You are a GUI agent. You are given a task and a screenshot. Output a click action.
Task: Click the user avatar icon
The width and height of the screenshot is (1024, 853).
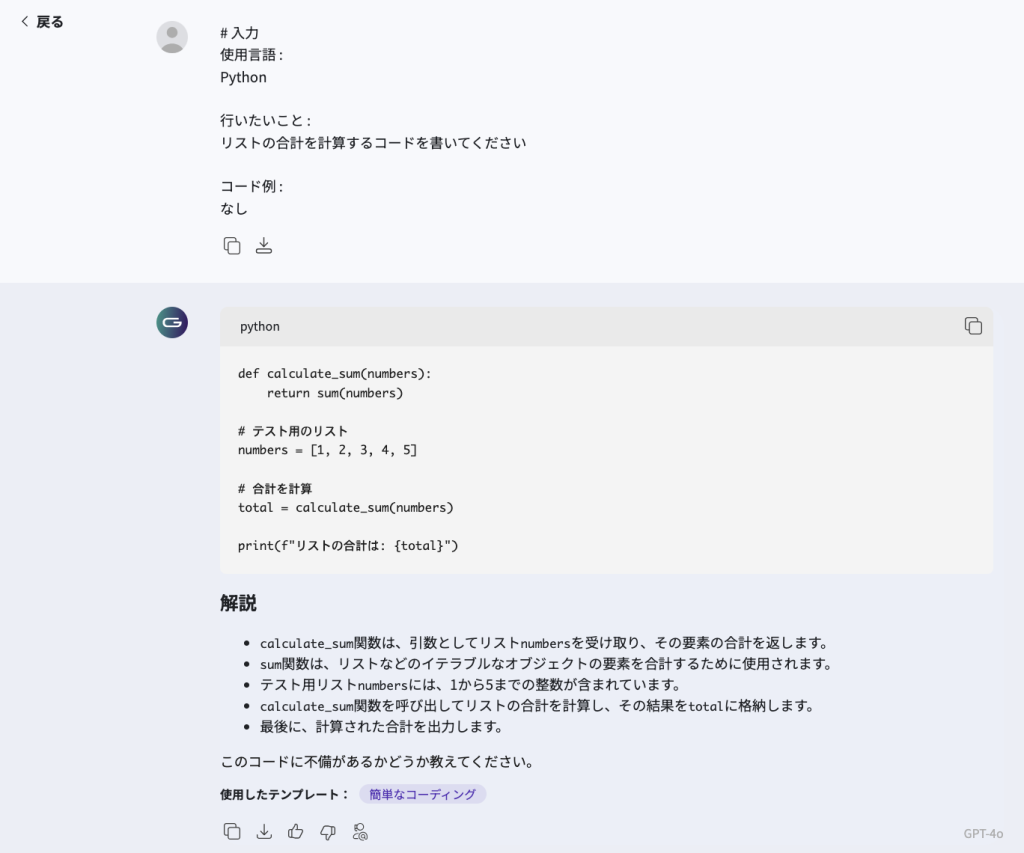[172, 37]
